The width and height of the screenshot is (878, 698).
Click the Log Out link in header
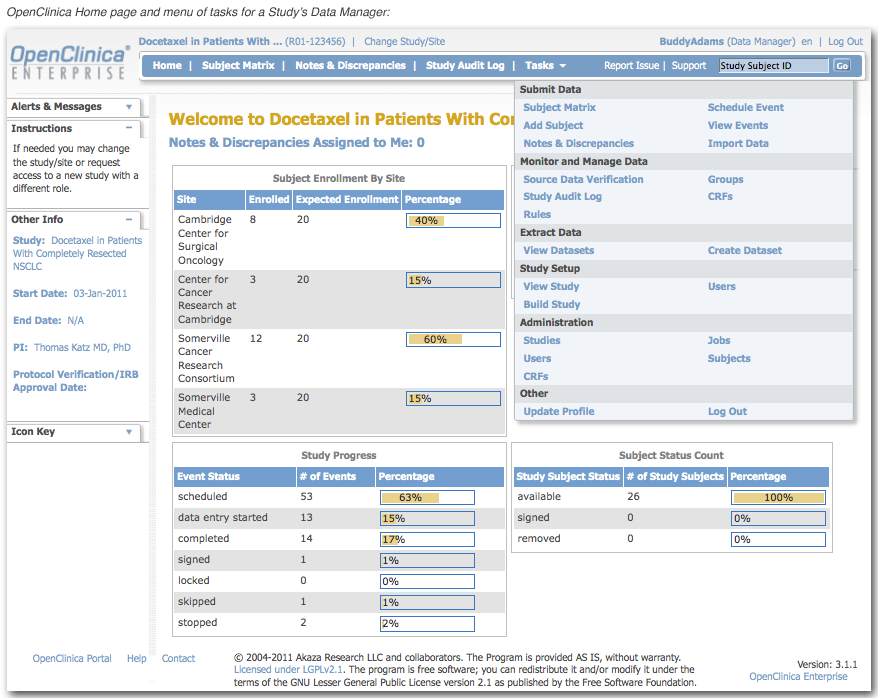tap(845, 42)
